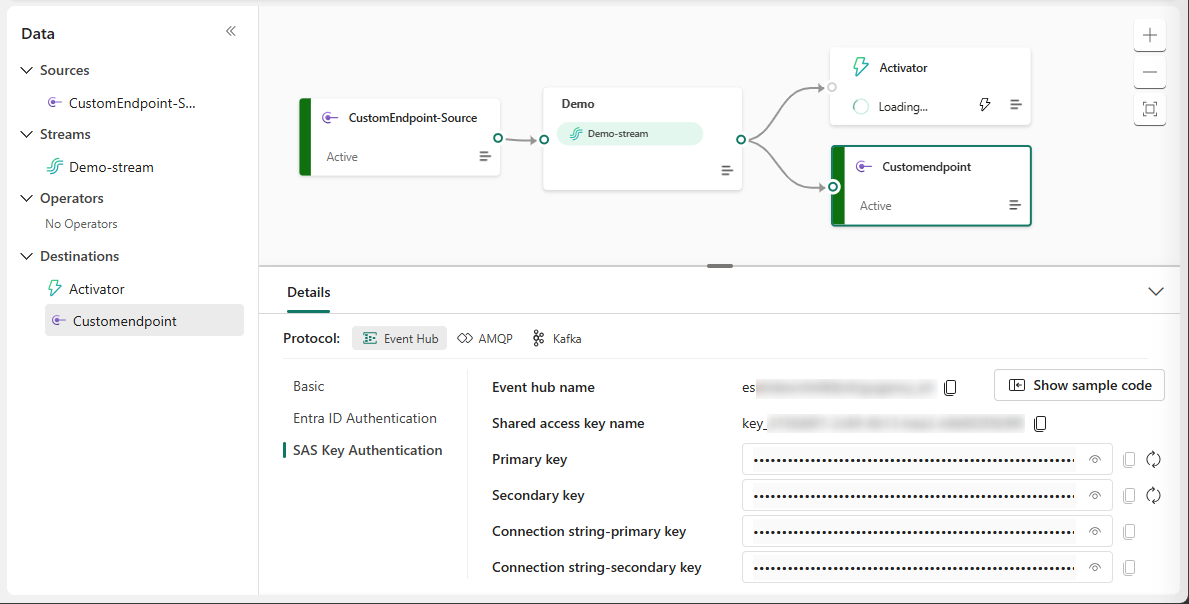Click 'Loading...' text on Activator node
The height and width of the screenshot is (604, 1189).
(903, 107)
